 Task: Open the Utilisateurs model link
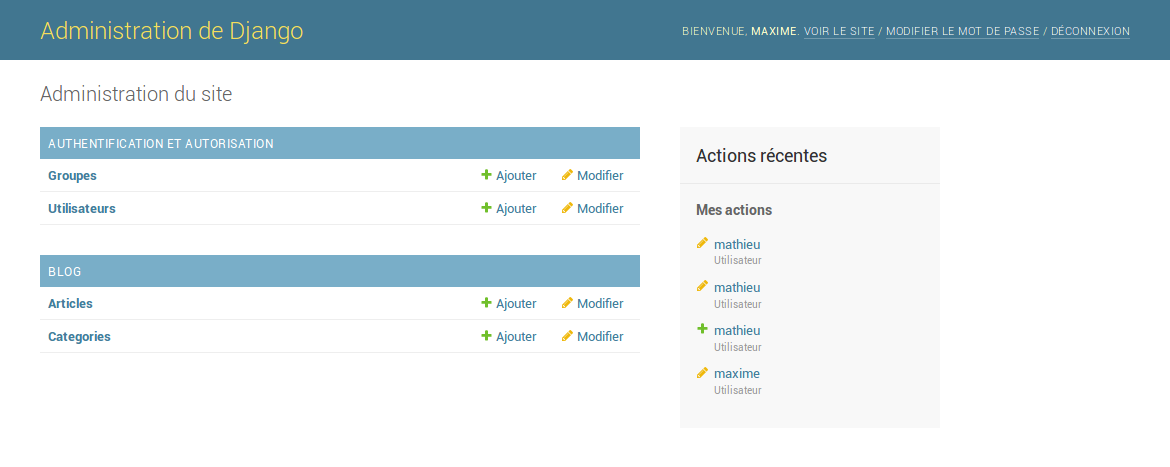[x=82, y=208]
